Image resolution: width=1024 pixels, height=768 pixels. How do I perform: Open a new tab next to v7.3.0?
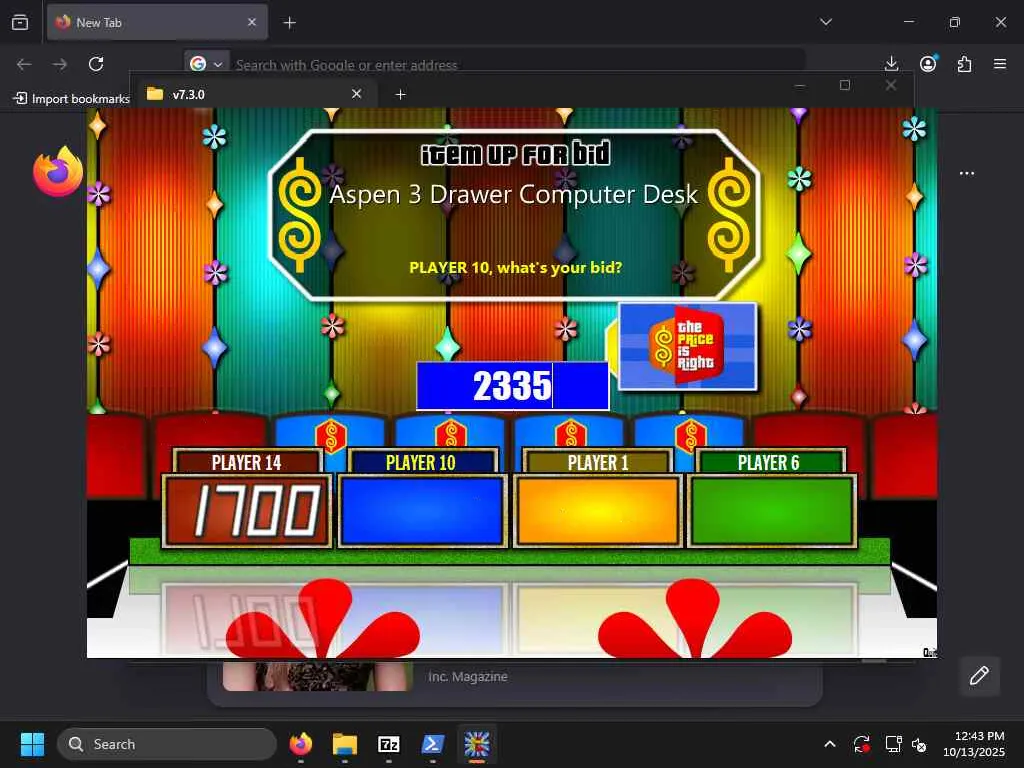click(400, 95)
